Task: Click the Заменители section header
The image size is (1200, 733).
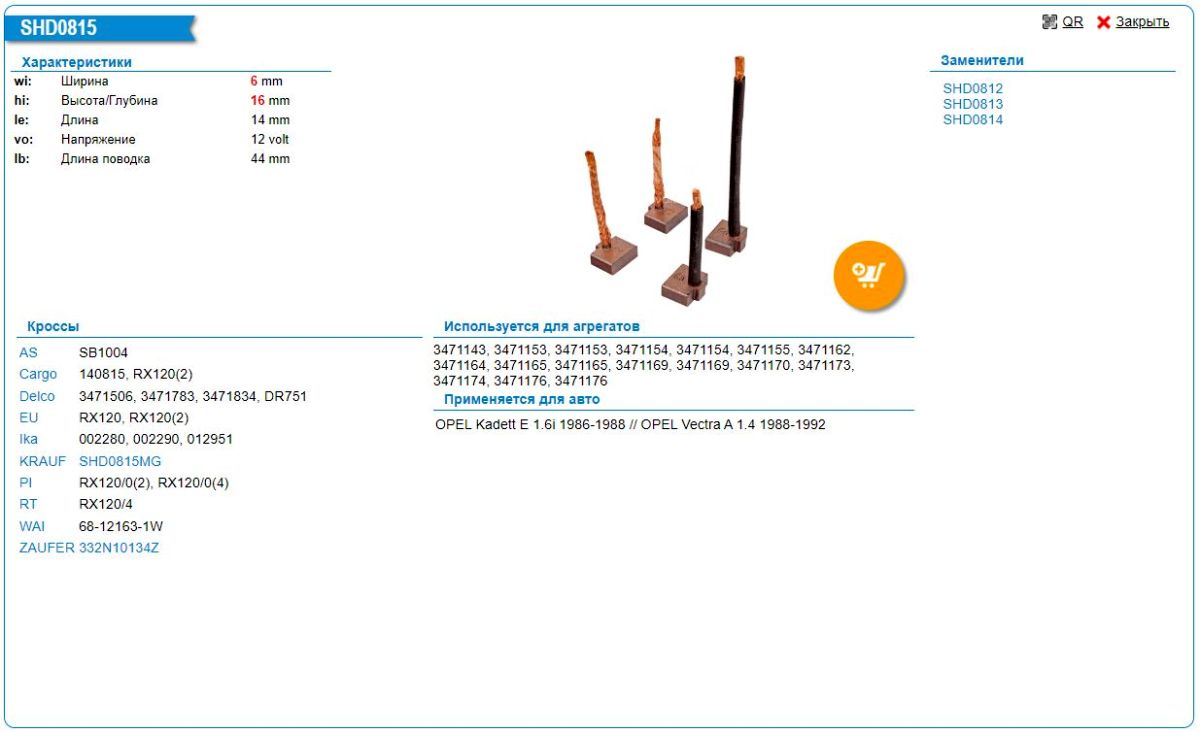Action: point(981,60)
